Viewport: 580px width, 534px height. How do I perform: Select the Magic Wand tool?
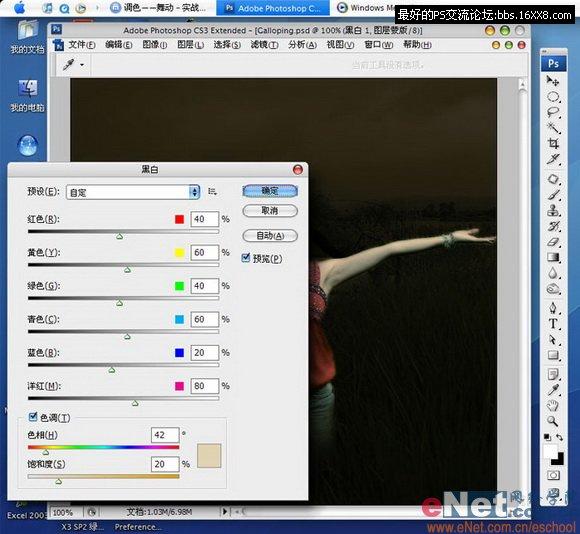pos(553,128)
